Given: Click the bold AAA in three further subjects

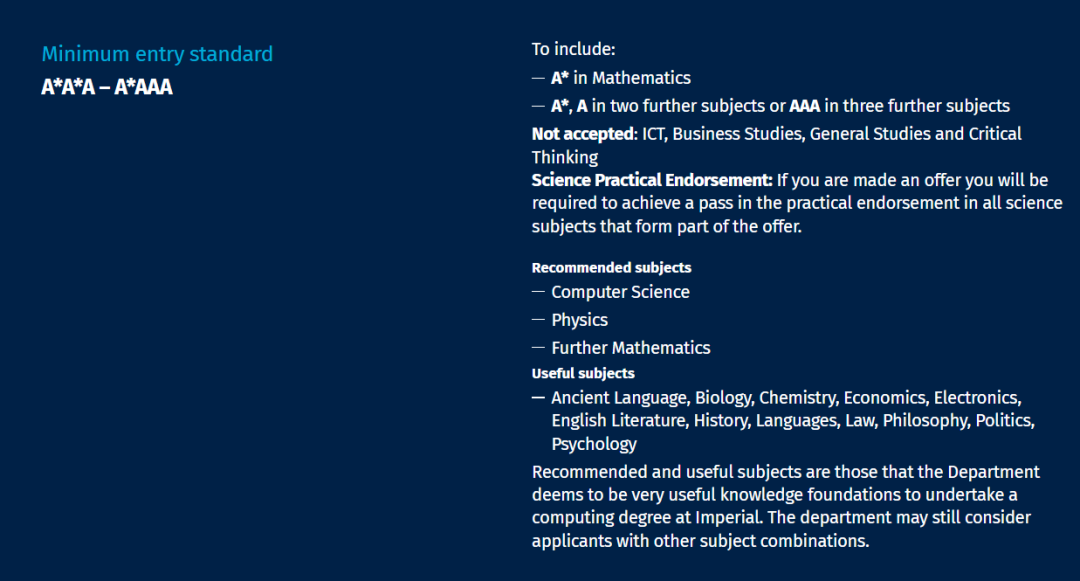Looking at the screenshot, I should (805, 106).
